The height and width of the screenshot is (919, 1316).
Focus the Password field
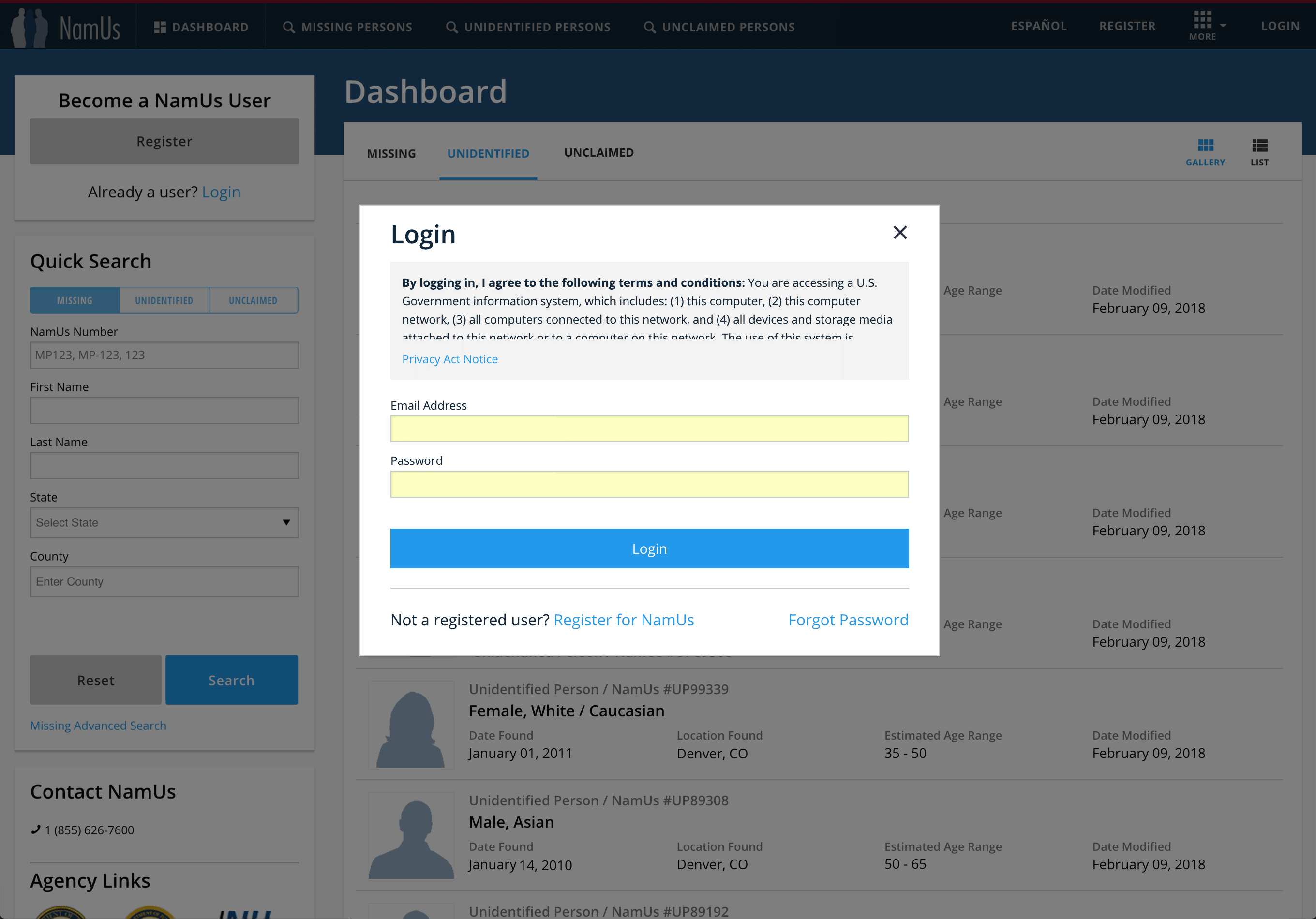coord(649,484)
